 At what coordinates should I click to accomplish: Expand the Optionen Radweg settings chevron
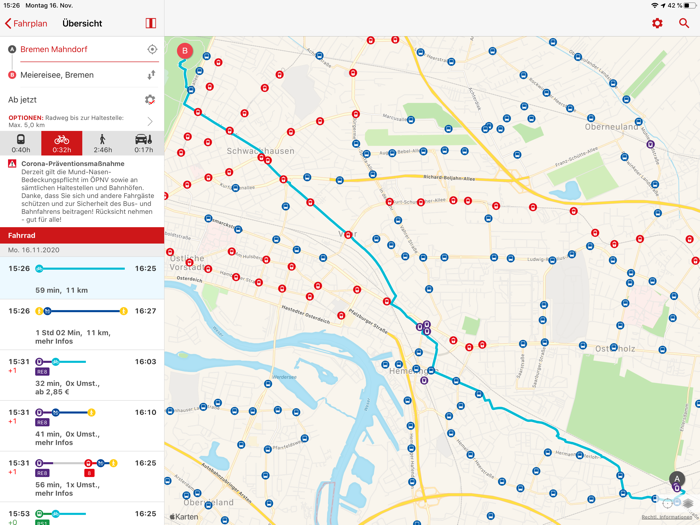[150, 121]
